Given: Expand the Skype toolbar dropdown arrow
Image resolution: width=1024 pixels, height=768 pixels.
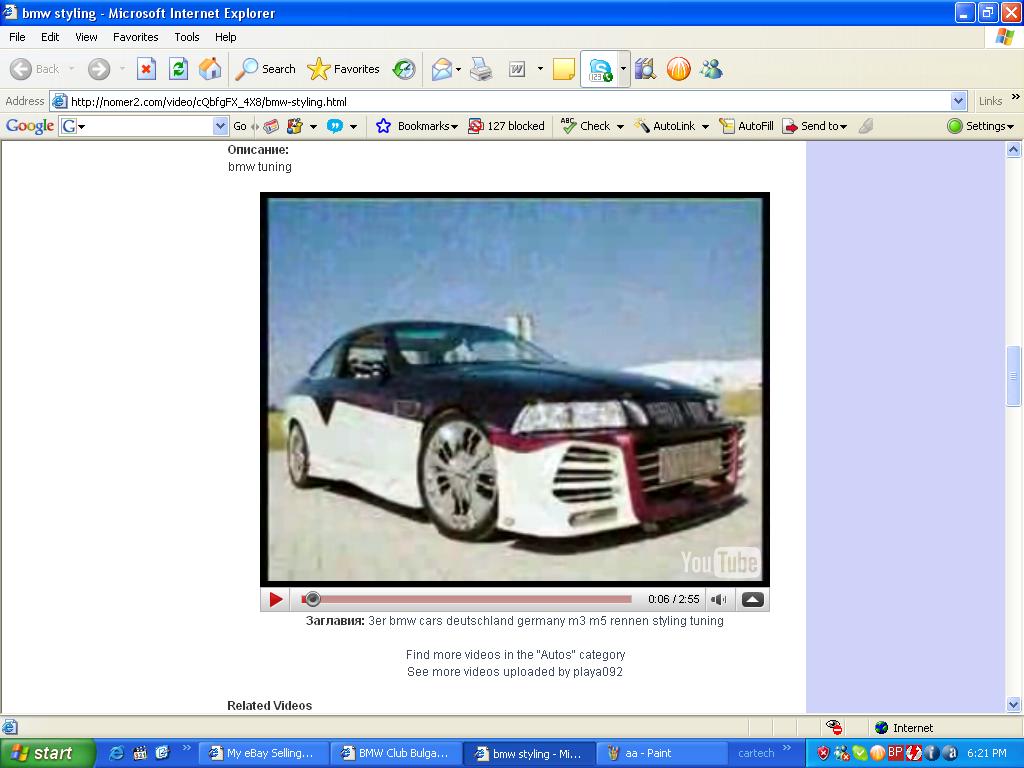Looking at the screenshot, I should [x=623, y=69].
